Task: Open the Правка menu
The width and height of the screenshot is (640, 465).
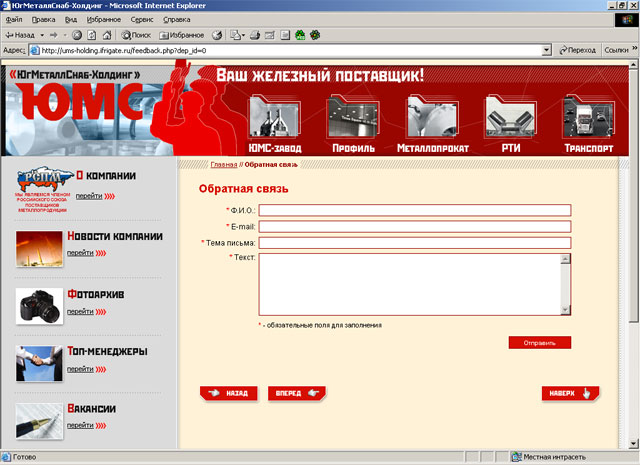Action: tap(43, 19)
